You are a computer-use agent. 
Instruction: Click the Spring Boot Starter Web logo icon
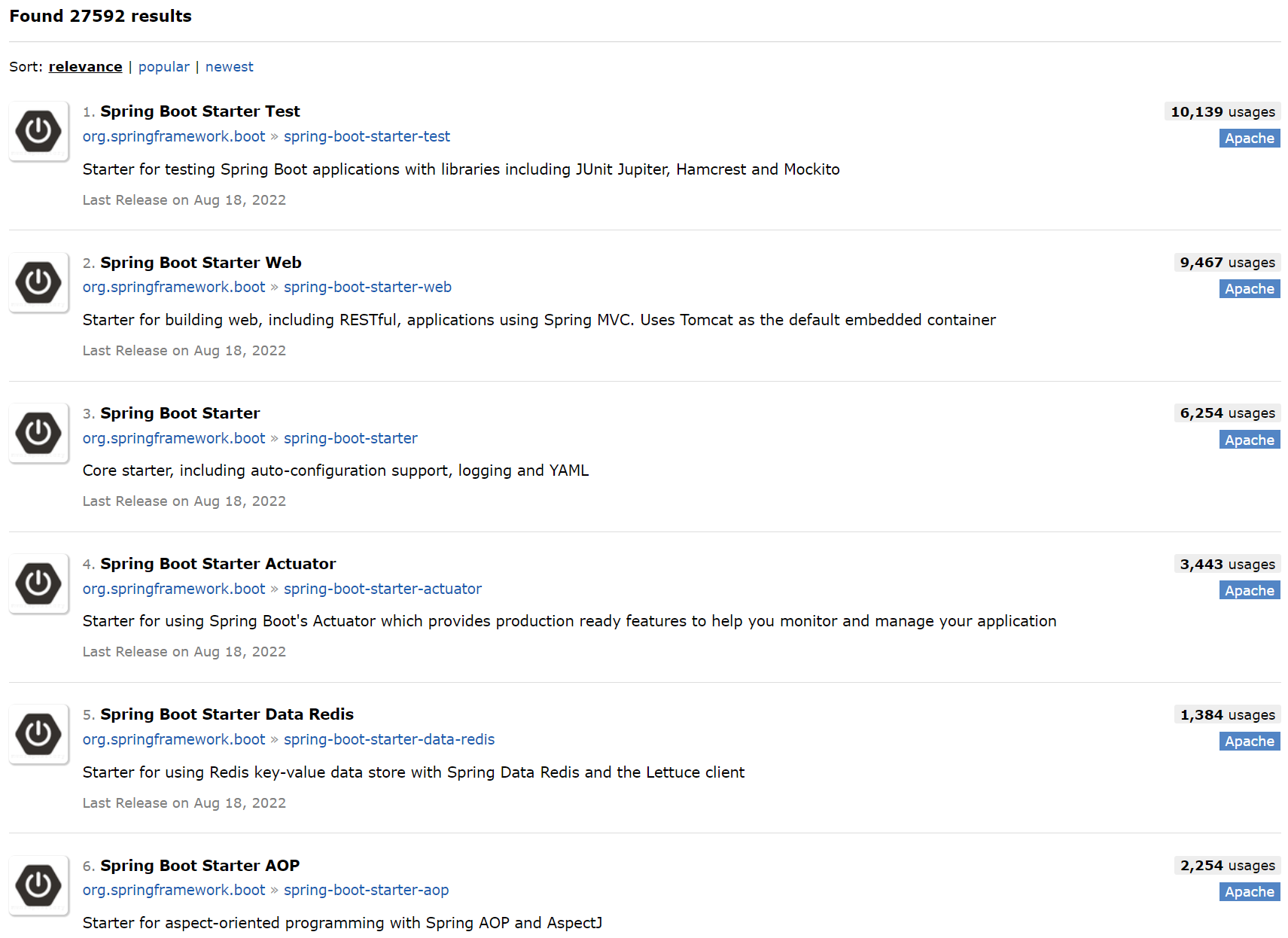click(38, 282)
